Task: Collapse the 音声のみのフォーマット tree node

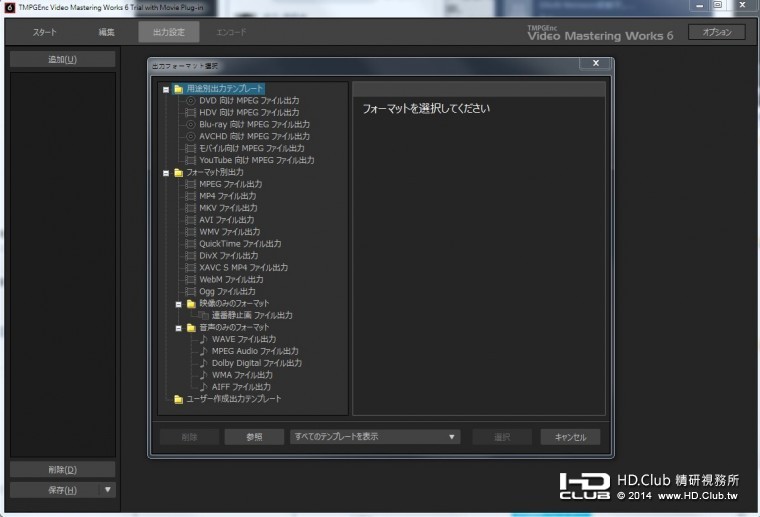Action: point(178,328)
